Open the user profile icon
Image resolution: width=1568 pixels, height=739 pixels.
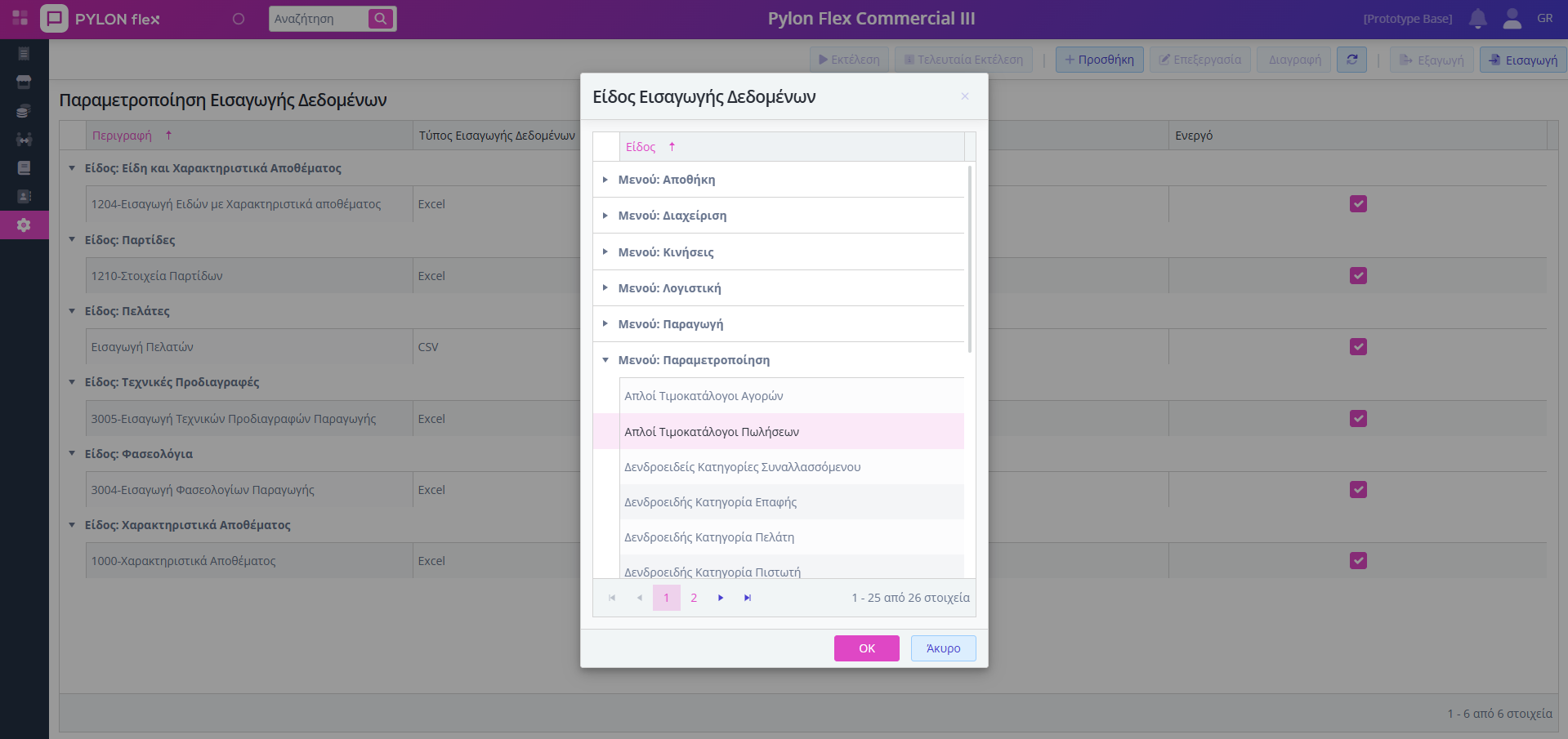(1512, 19)
